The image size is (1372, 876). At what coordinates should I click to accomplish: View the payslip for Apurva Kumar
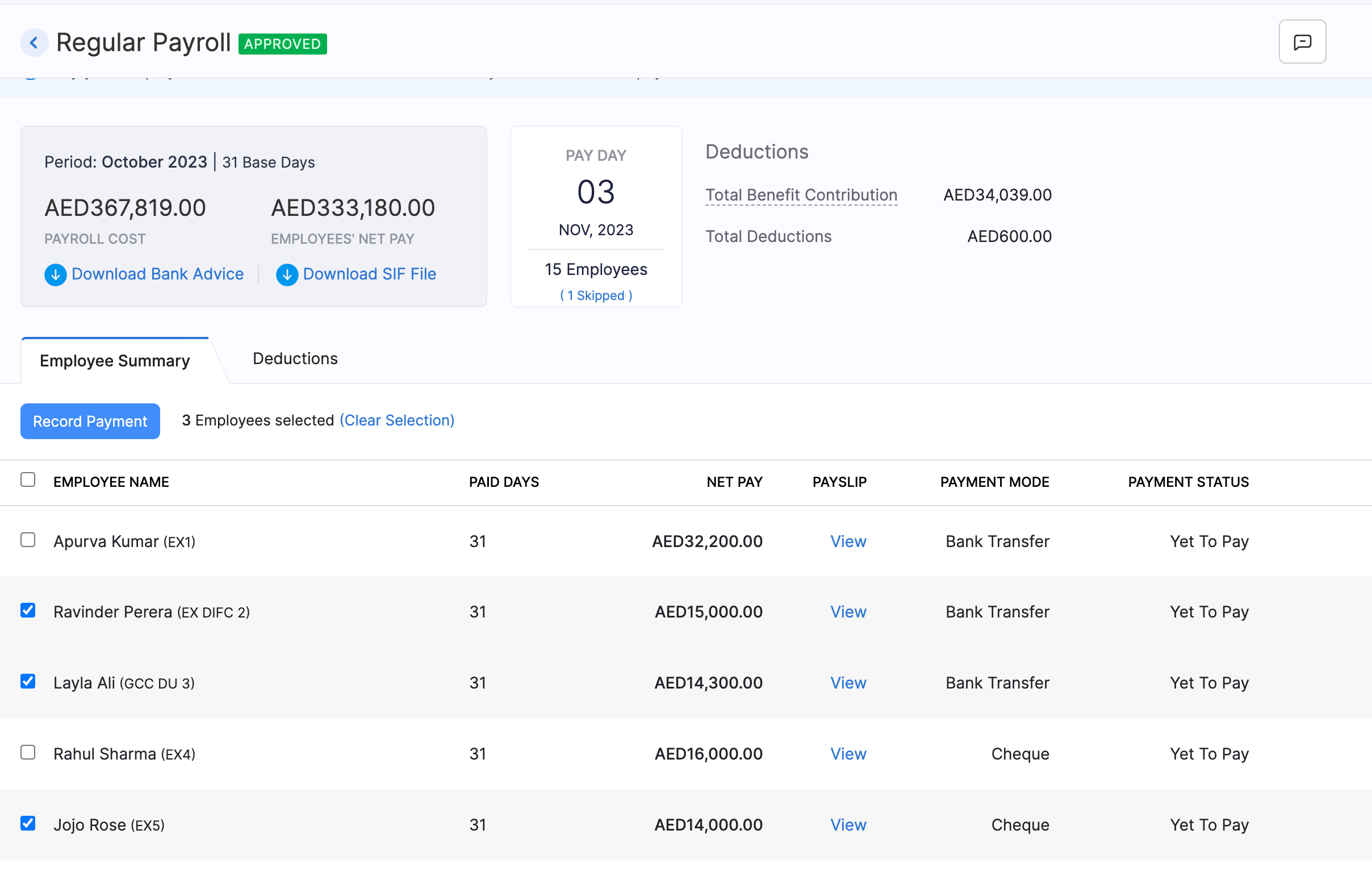pos(848,541)
